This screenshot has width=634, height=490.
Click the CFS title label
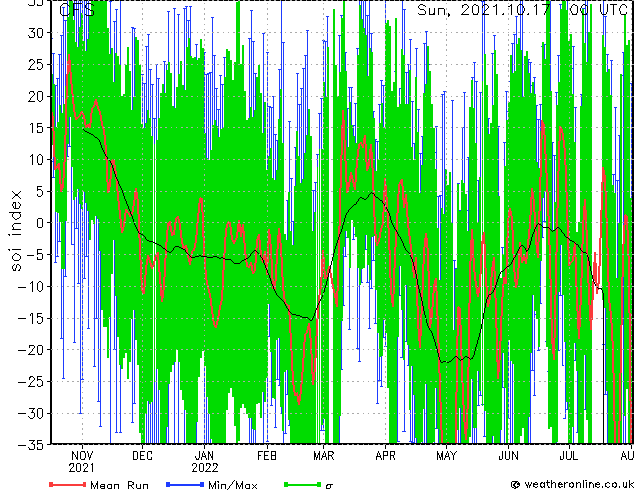(x=77, y=10)
